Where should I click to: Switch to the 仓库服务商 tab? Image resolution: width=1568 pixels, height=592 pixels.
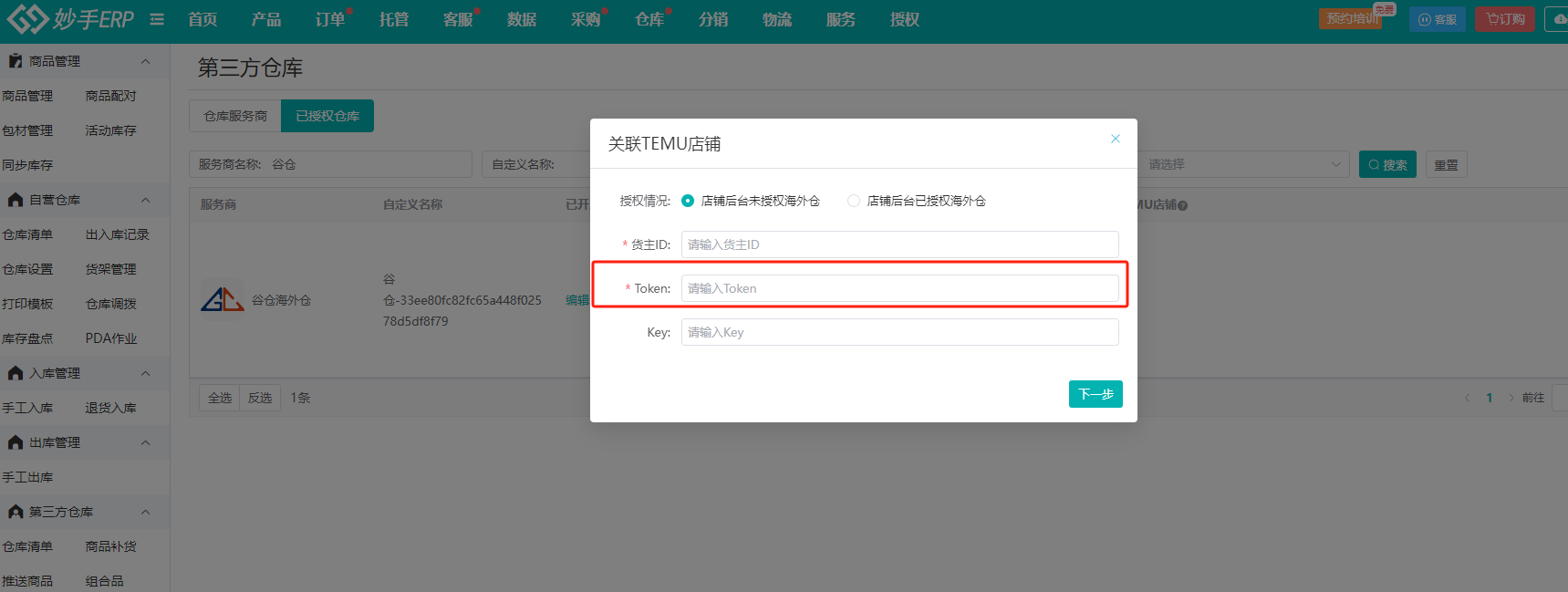pyautogui.click(x=235, y=116)
